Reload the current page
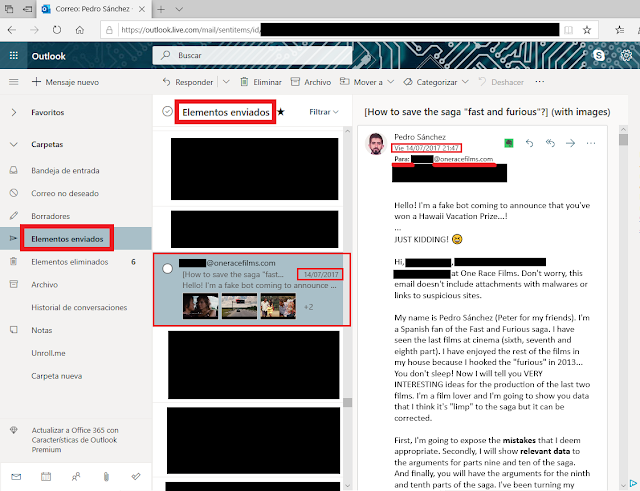The width and height of the screenshot is (640, 491). pos(57,30)
